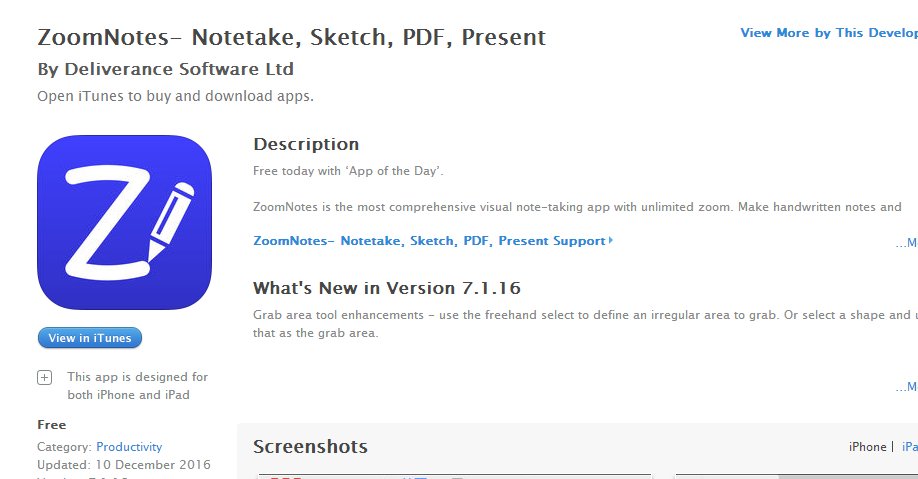The image size is (918, 479).
Task: Expand What's New section More link
Action: 907,387
